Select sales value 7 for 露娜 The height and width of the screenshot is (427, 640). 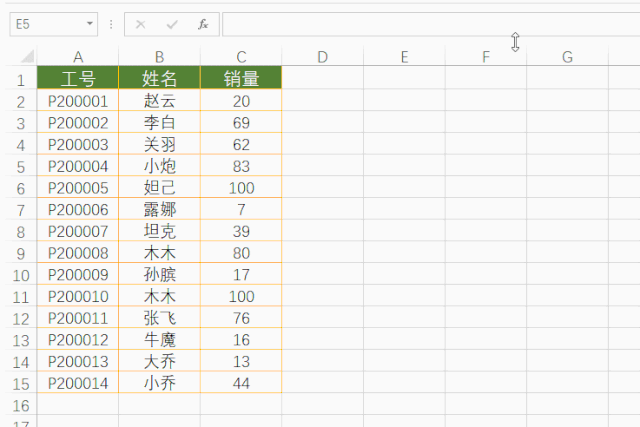(x=241, y=209)
